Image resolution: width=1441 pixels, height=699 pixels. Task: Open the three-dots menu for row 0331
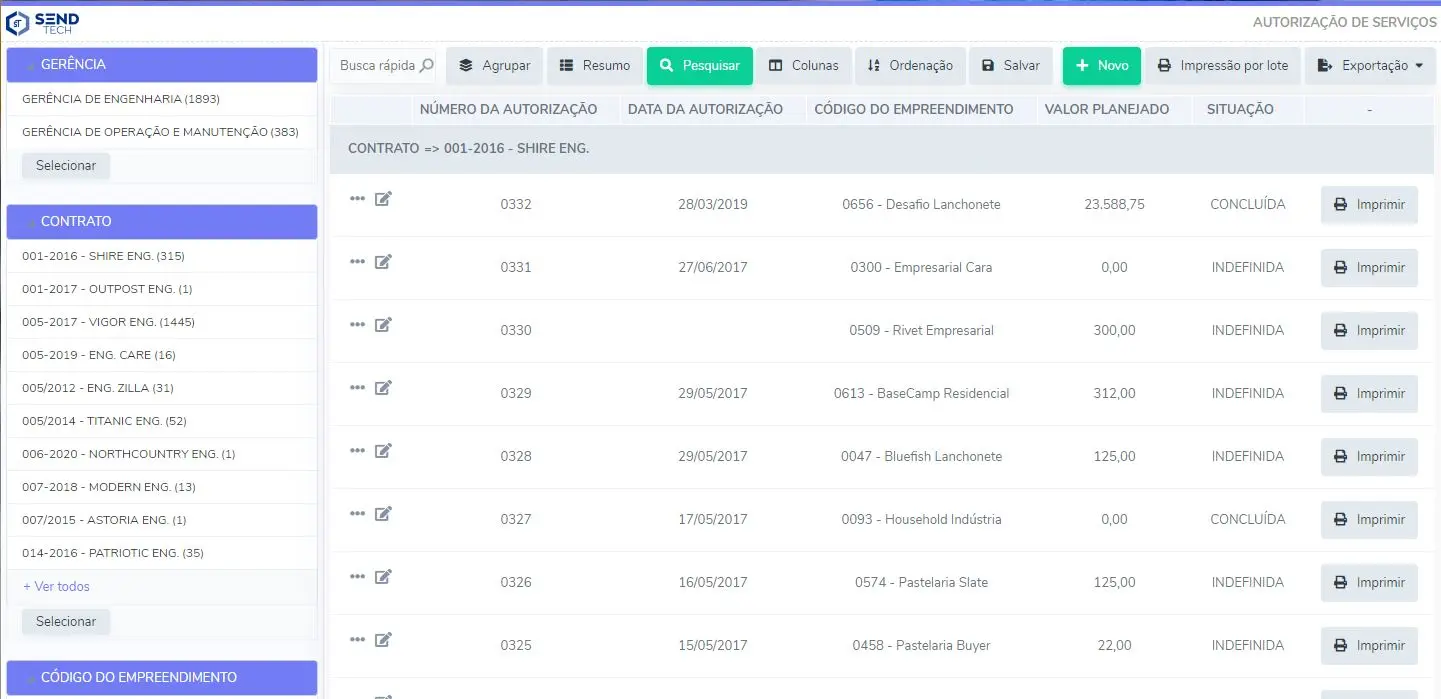pyautogui.click(x=357, y=262)
